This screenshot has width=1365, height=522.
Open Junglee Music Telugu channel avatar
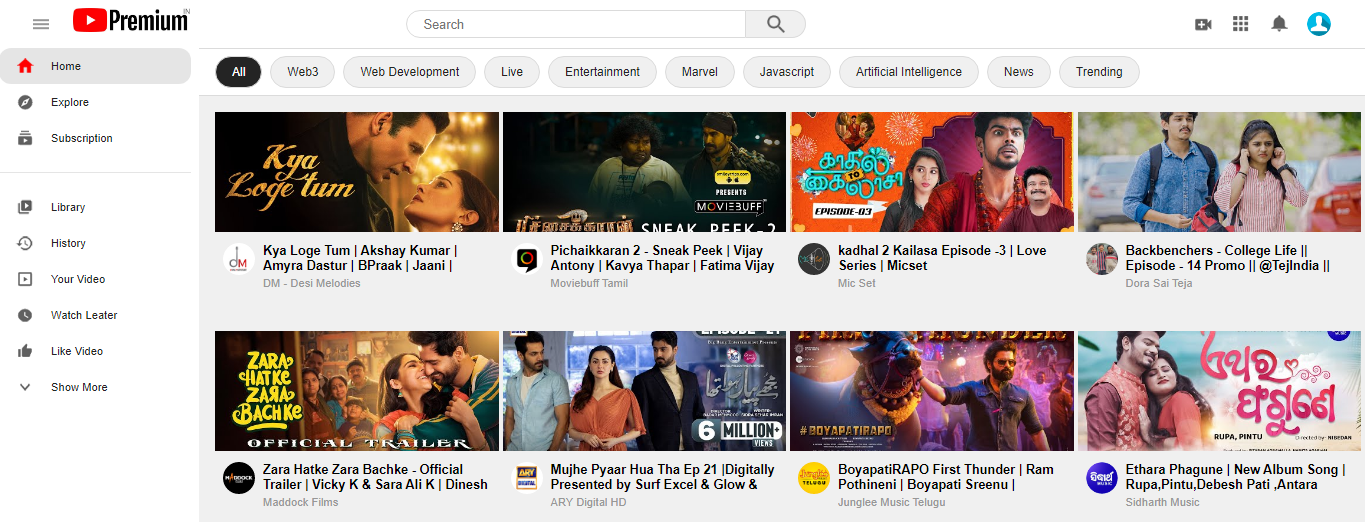[814, 478]
